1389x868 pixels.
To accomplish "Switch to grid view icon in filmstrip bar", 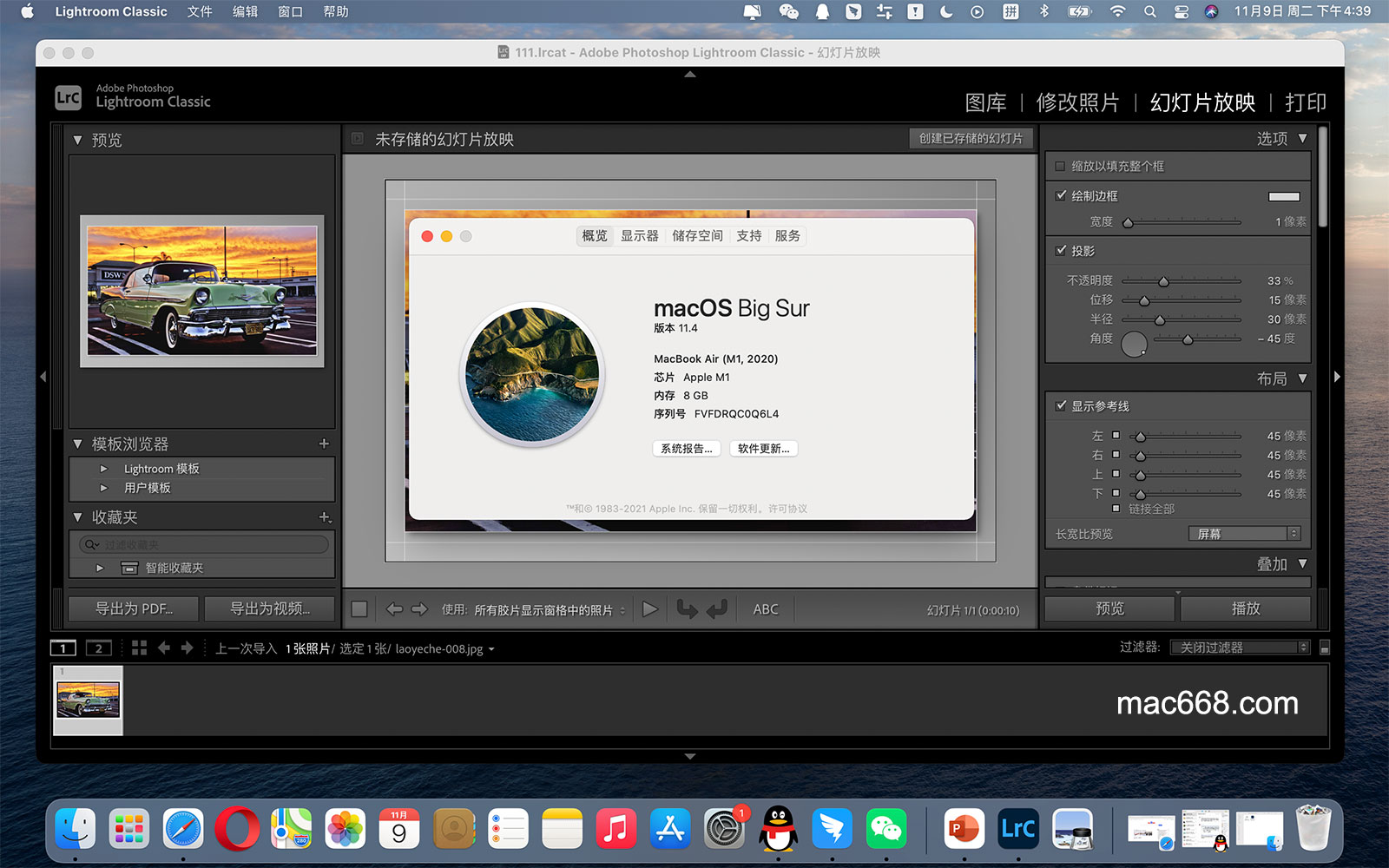I will [139, 648].
